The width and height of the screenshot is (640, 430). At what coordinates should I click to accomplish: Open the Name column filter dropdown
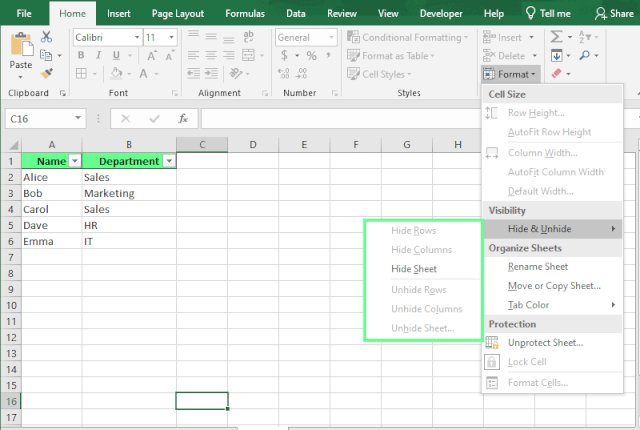pyautogui.click(x=75, y=161)
